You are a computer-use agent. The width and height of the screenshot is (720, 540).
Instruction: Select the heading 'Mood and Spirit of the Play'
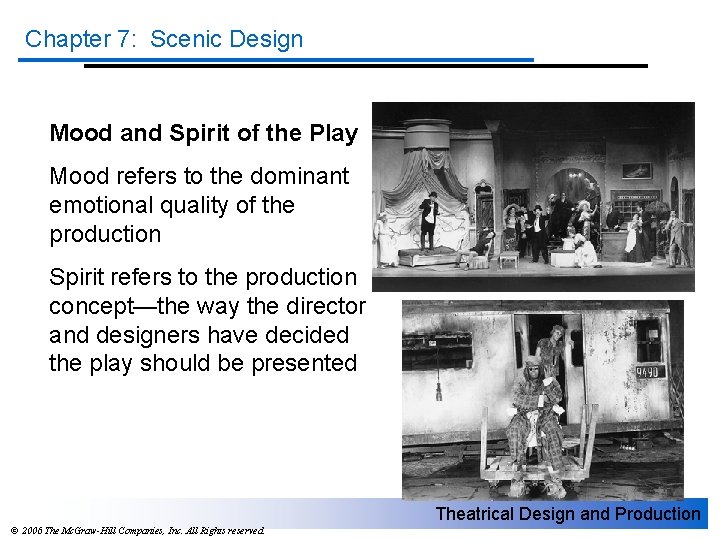[203, 133]
